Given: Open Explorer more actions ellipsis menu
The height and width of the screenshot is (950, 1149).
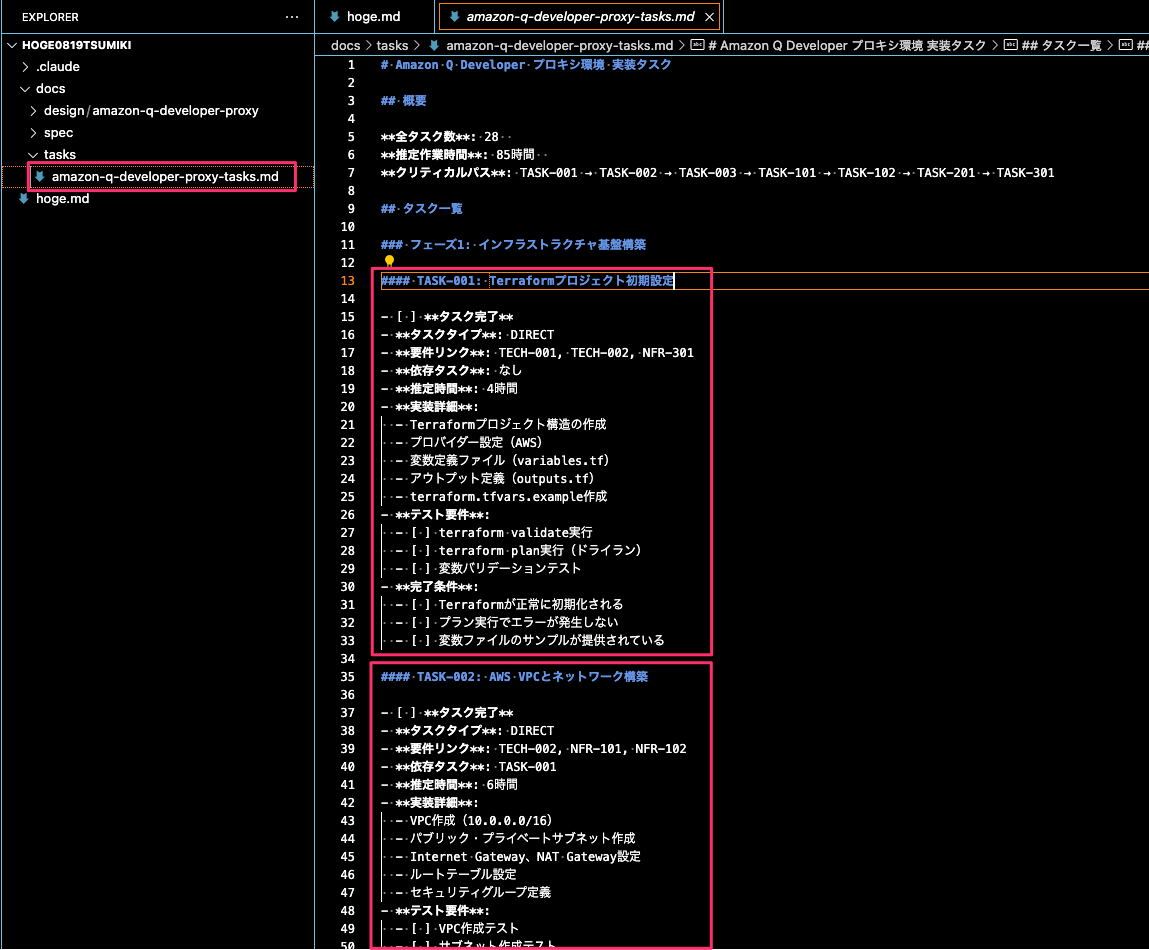Looking at the screenshot, I should click(x=292, y=17).
